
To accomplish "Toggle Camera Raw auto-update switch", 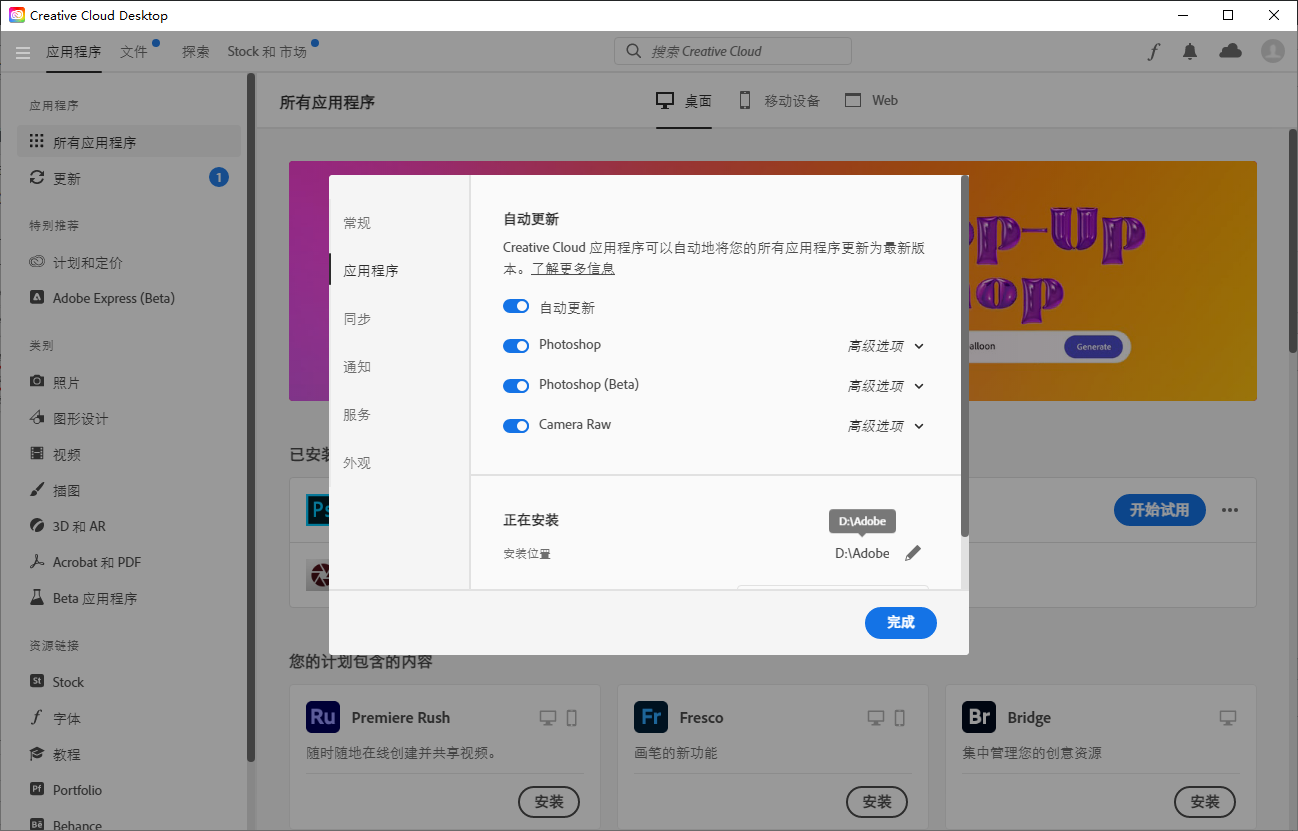I will click(516, 426).
